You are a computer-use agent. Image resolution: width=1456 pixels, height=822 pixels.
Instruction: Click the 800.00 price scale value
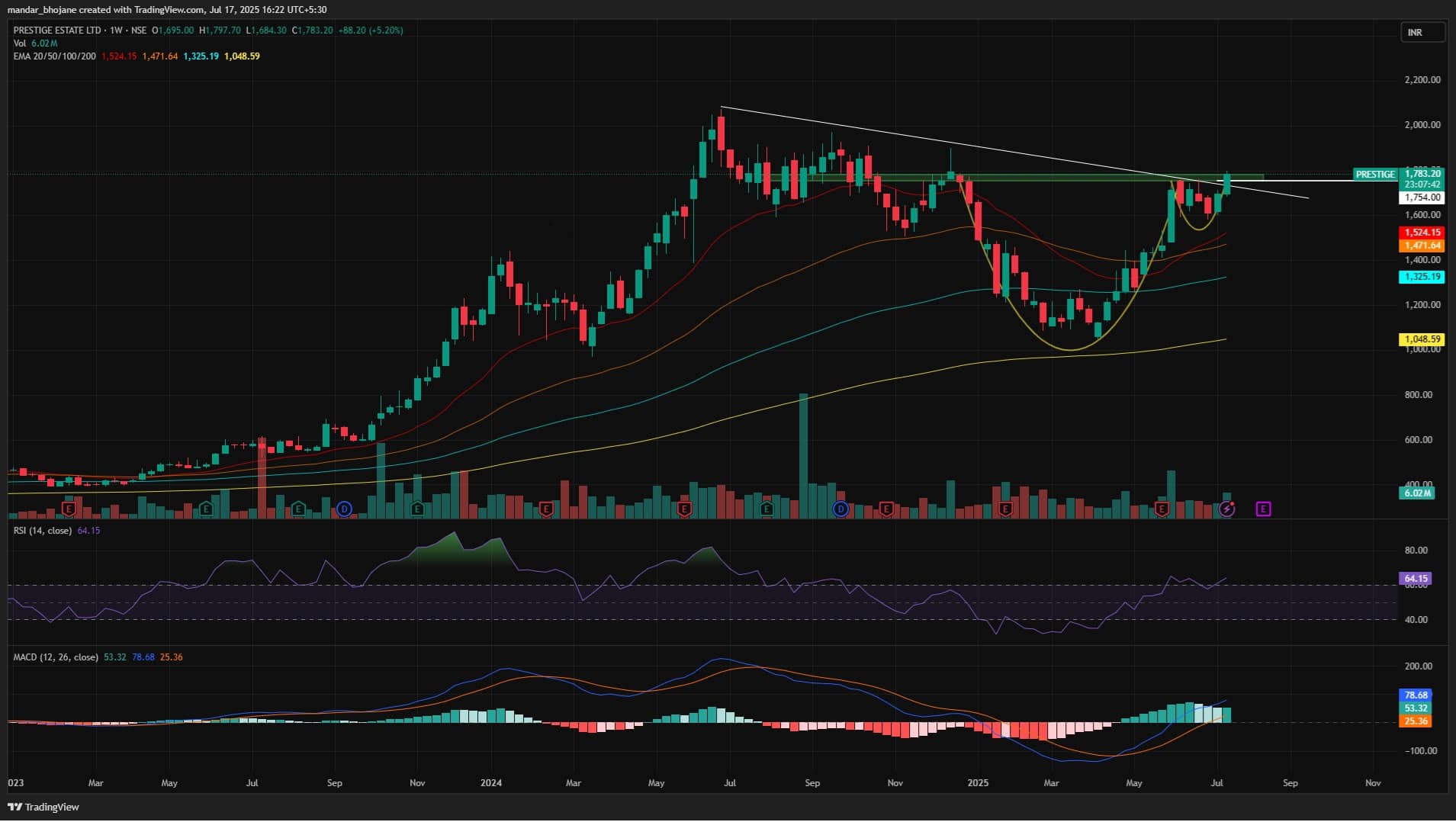click(x=1419, y=395)
